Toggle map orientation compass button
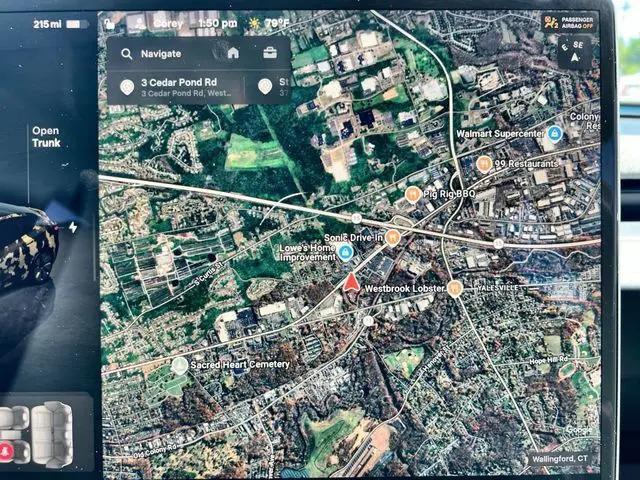 pos(574,51)
